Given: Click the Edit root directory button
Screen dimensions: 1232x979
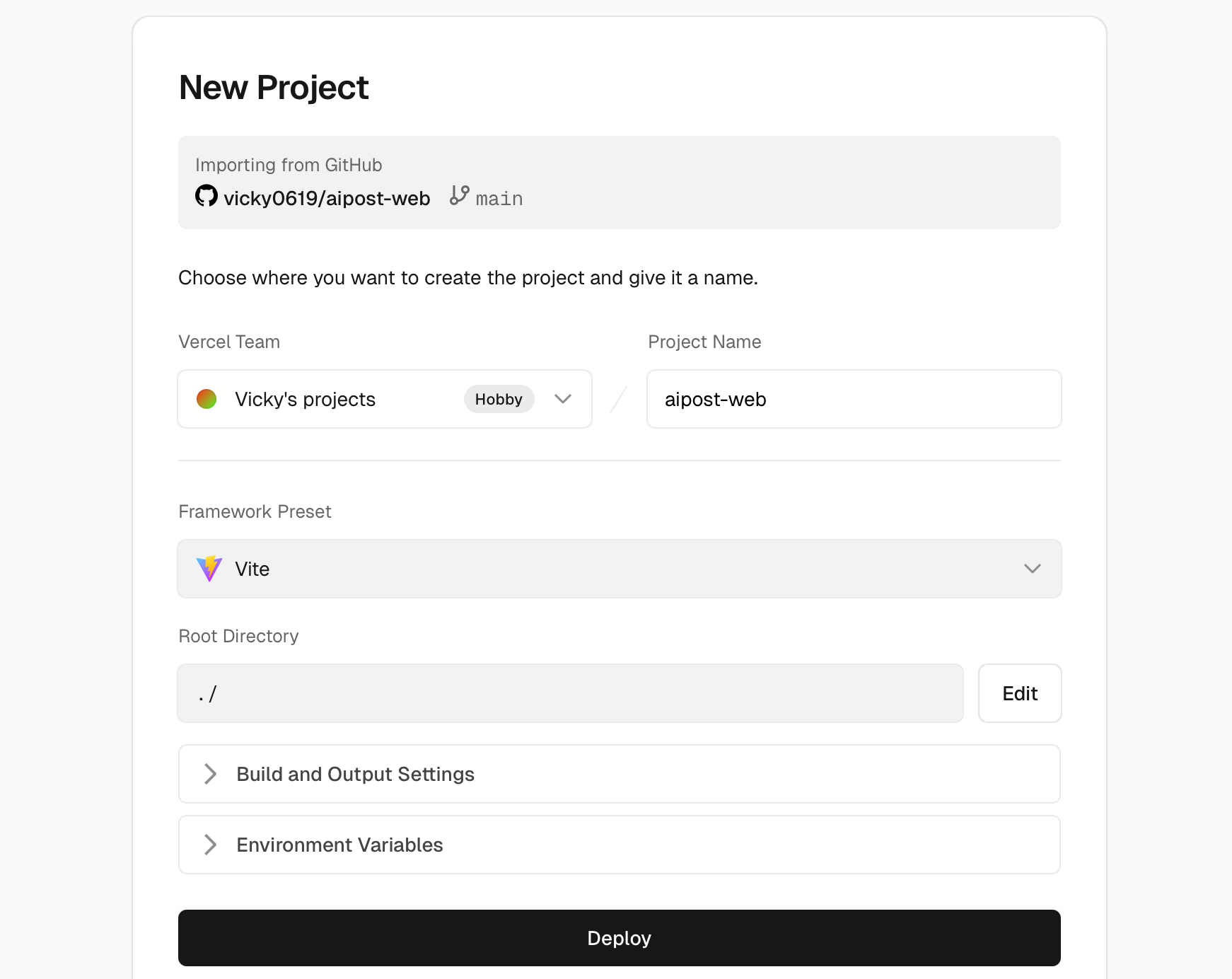Looking at the screenshot, I should click(1020, 693).
